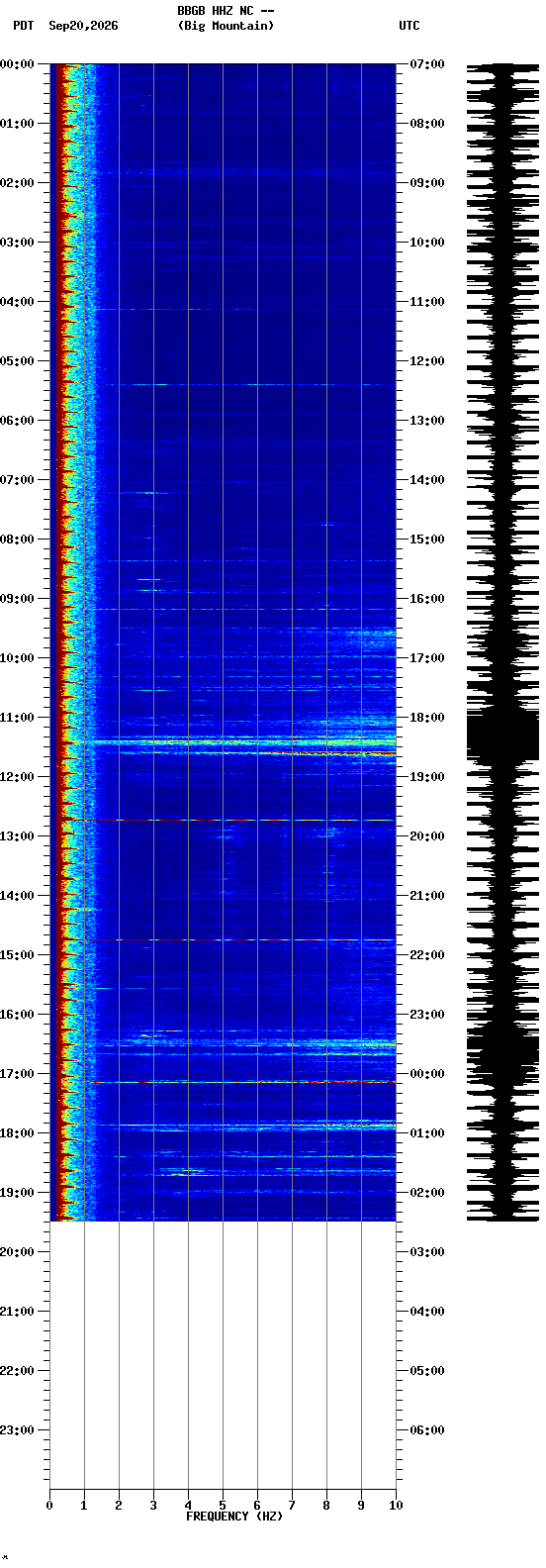
Task: Click the station title BBGB HHZ NC --
Action: [x=226, y=11]
